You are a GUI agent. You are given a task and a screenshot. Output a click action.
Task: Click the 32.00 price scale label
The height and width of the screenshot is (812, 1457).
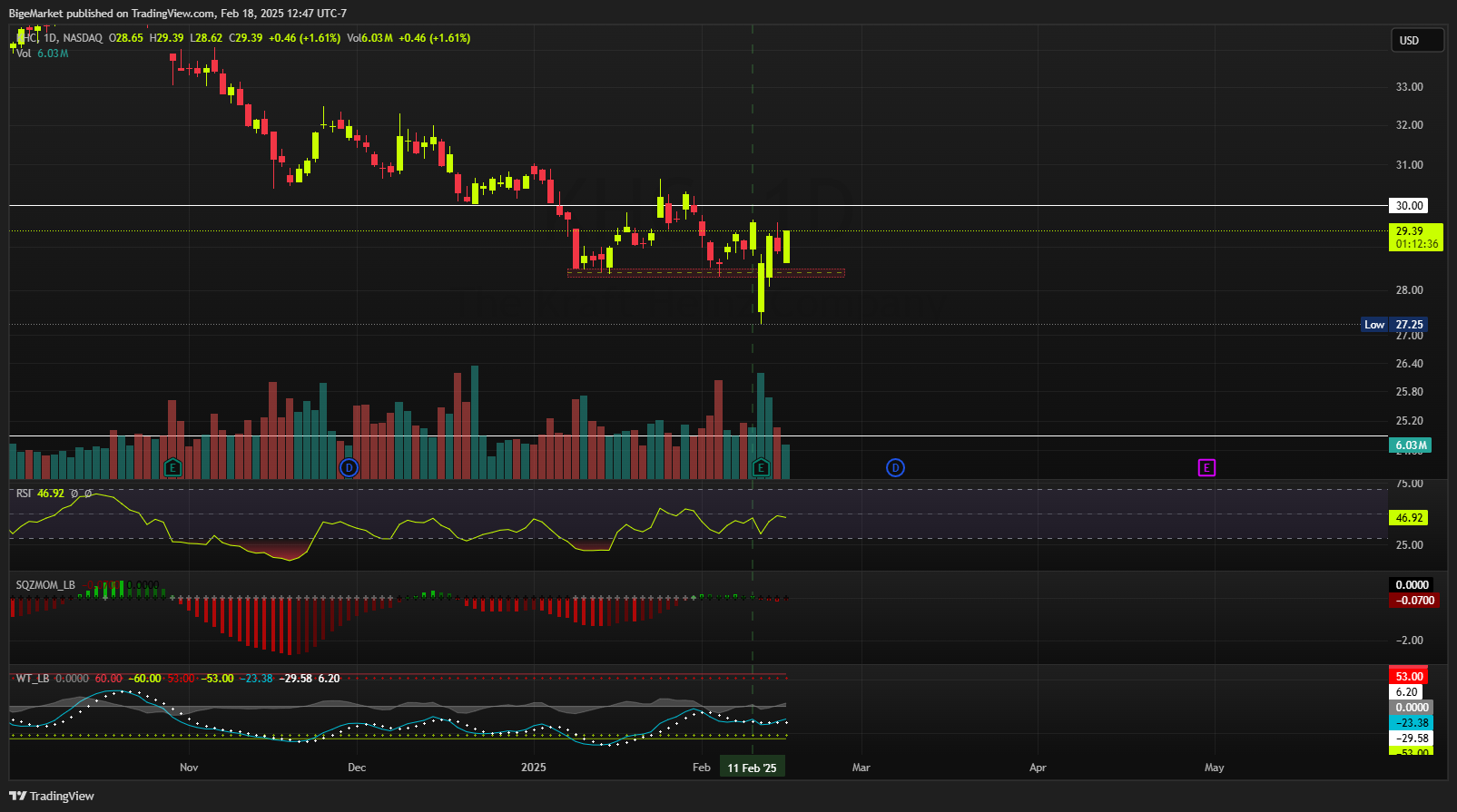pos(1410,125)
